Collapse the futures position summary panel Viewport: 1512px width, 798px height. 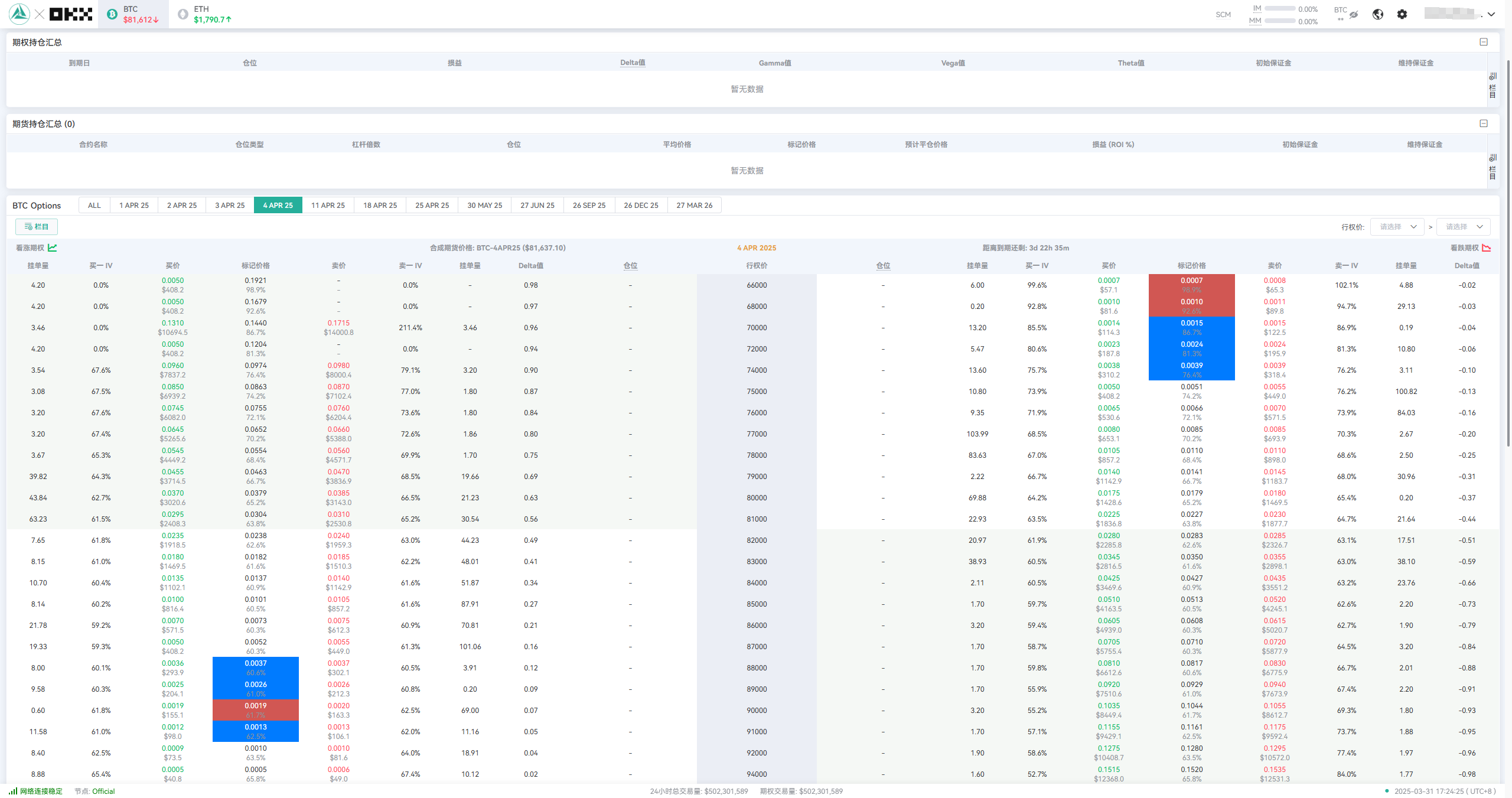tap(1484, 123)
